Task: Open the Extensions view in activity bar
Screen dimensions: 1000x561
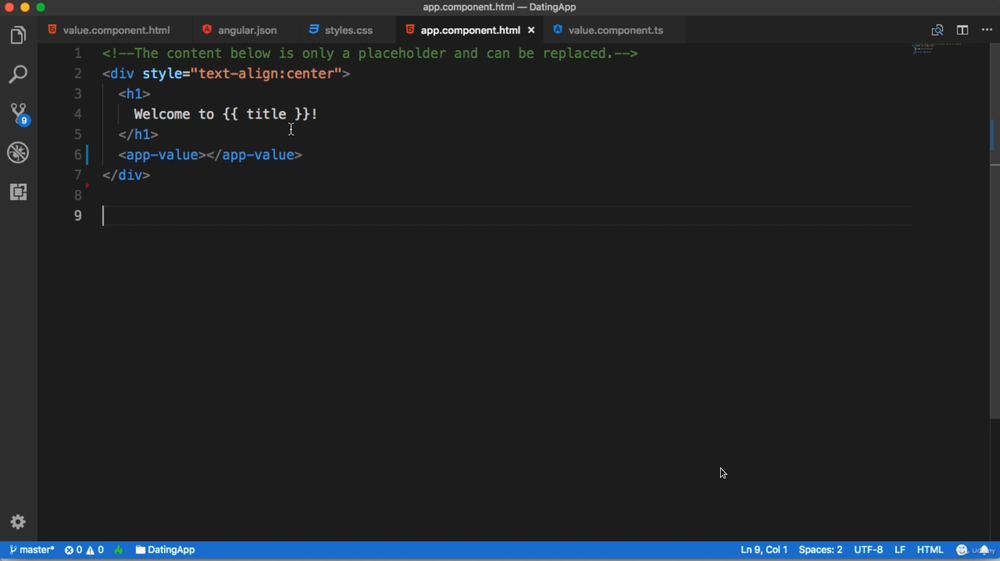Action: (x=18, y=191)
